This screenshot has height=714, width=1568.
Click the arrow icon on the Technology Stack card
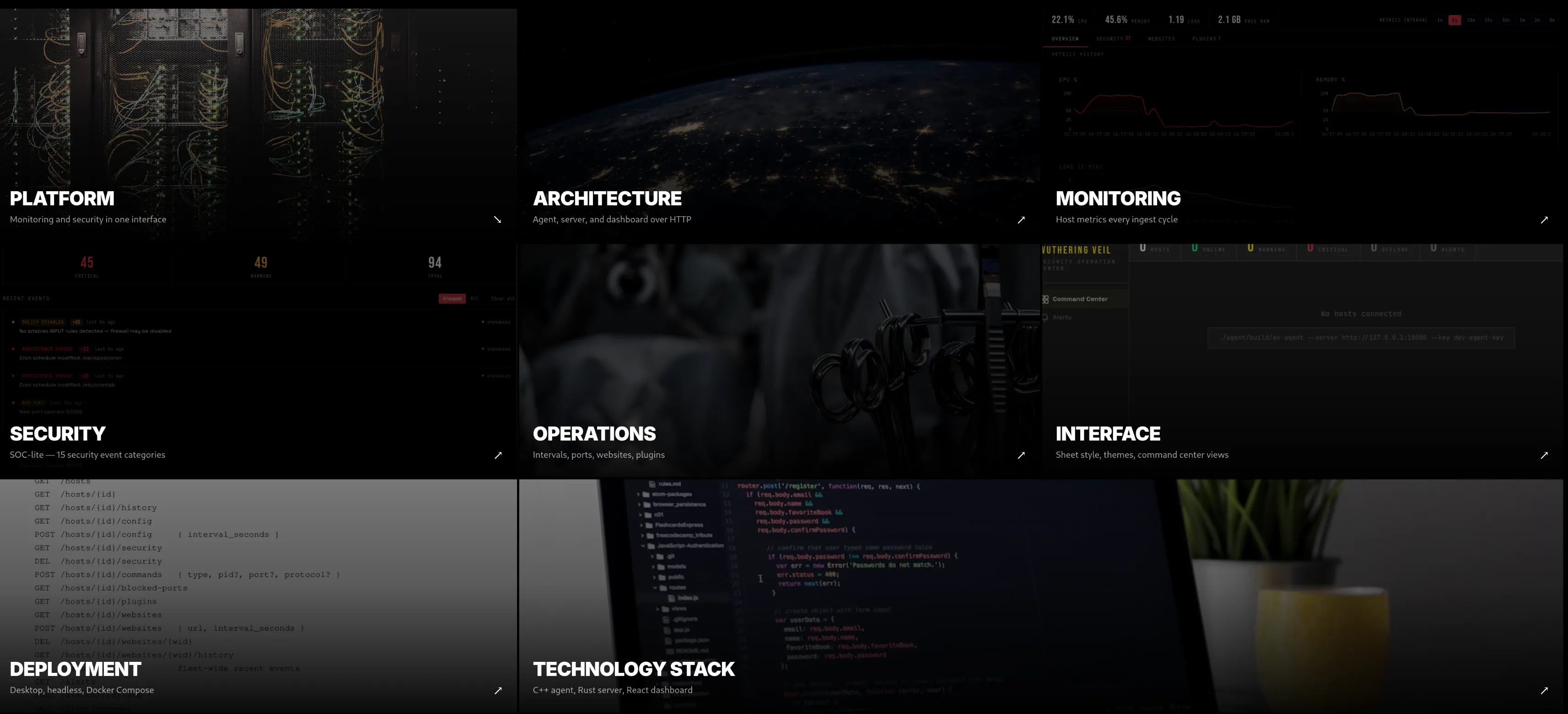pos(1544,690)
